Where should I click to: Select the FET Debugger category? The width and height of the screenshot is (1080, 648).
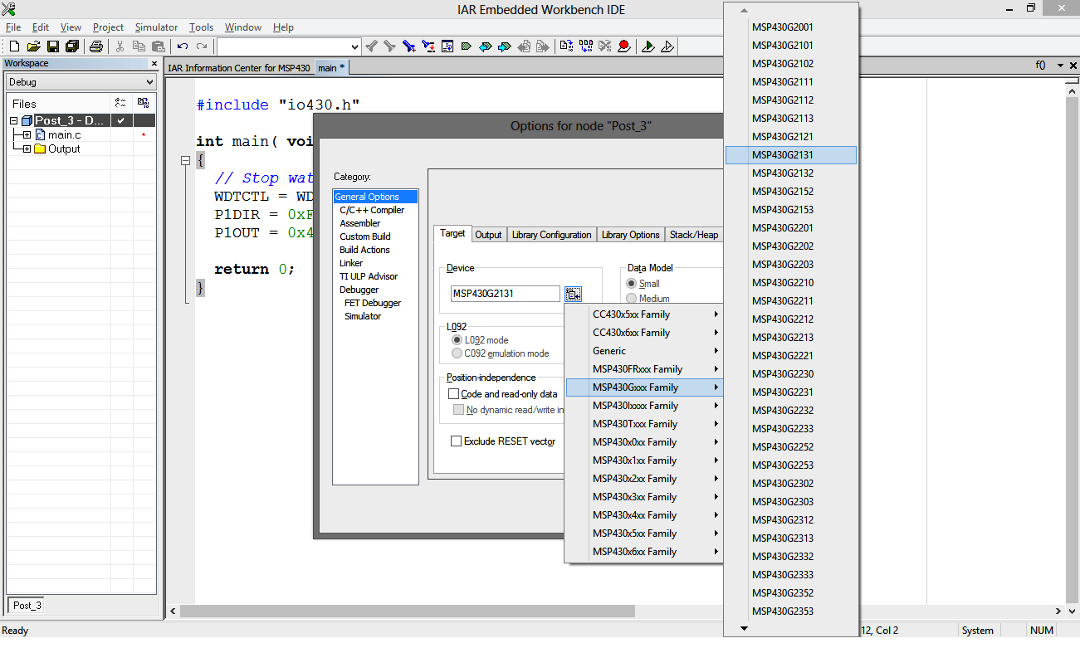pyautogui.click(x=373, y=303)
